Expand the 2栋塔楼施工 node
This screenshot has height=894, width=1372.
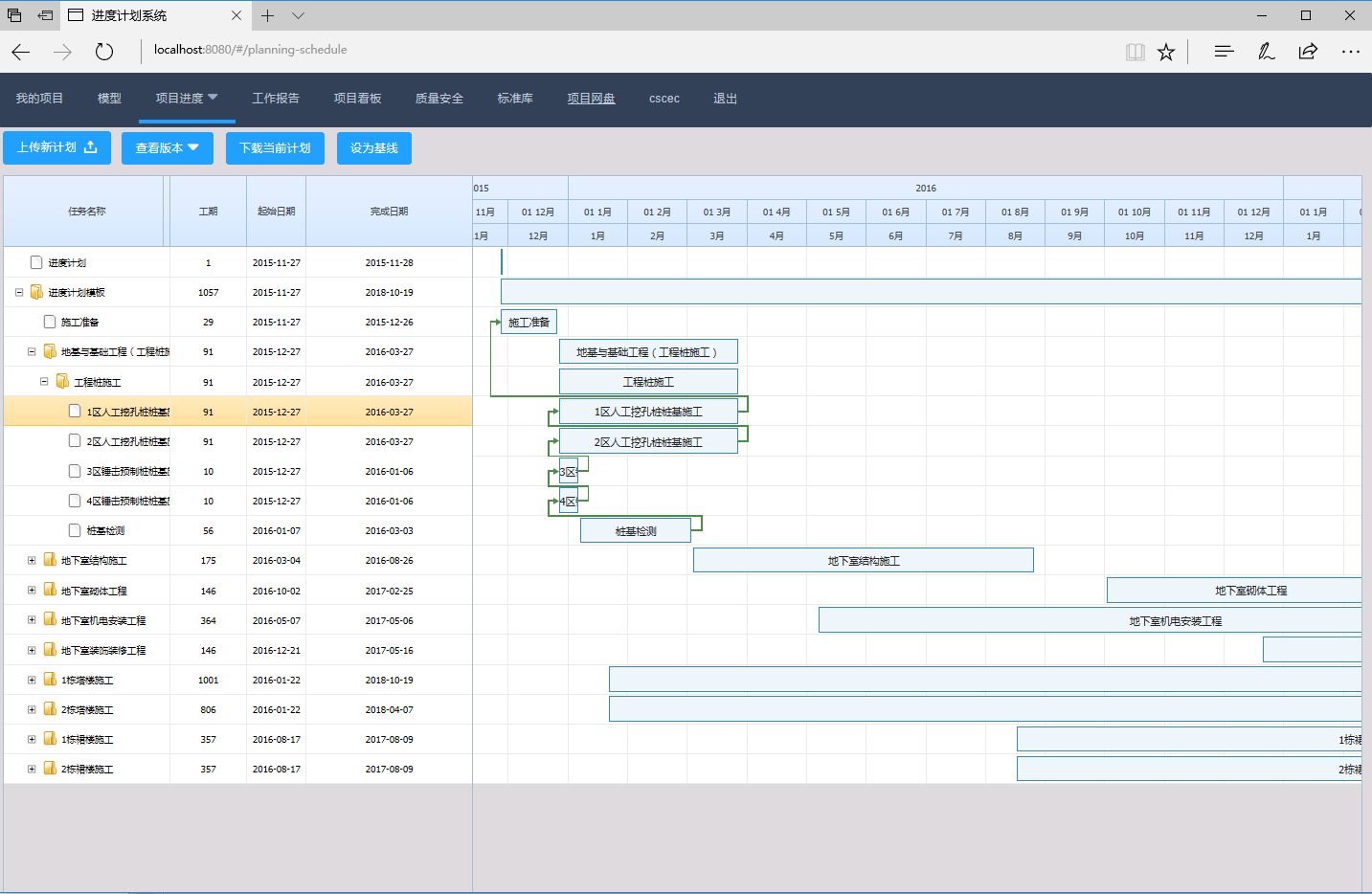click(x=32, y=709)
